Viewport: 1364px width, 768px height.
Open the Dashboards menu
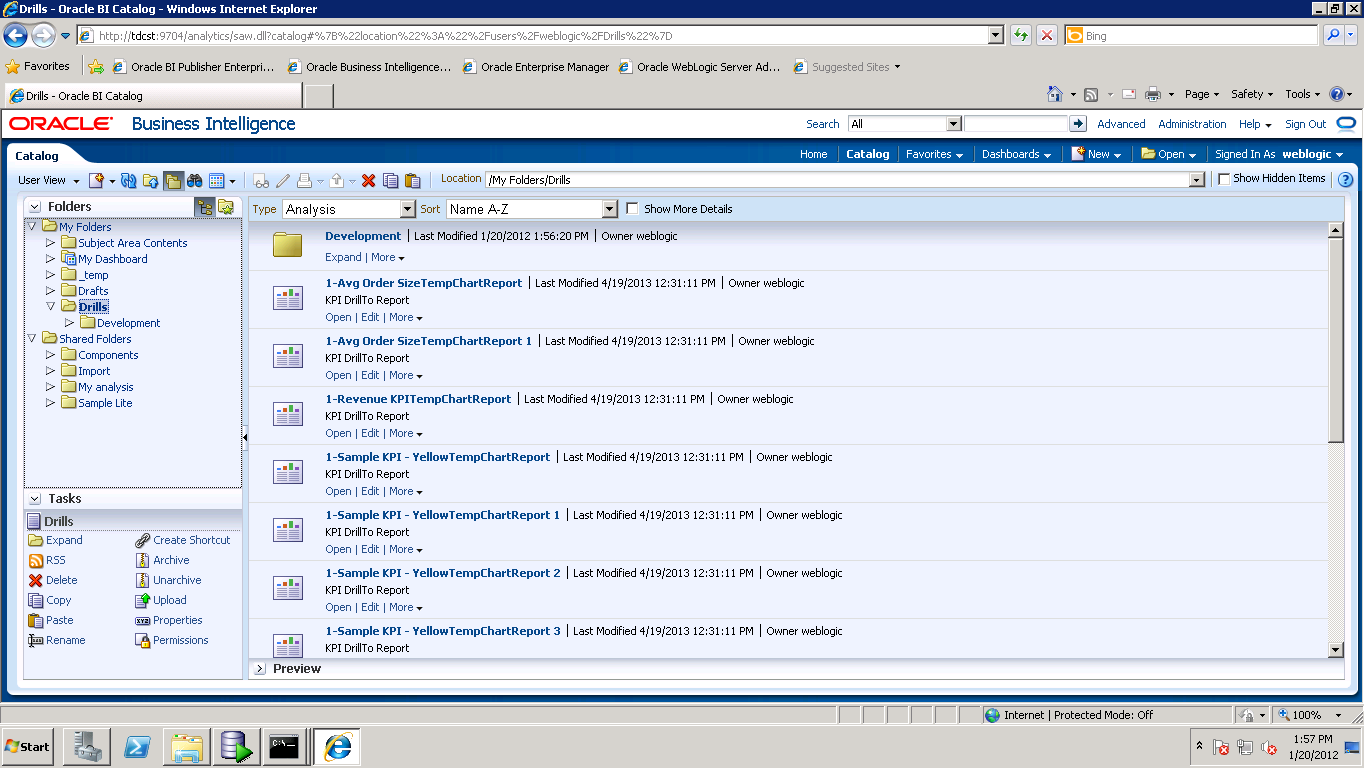[x=1016, y=154]
